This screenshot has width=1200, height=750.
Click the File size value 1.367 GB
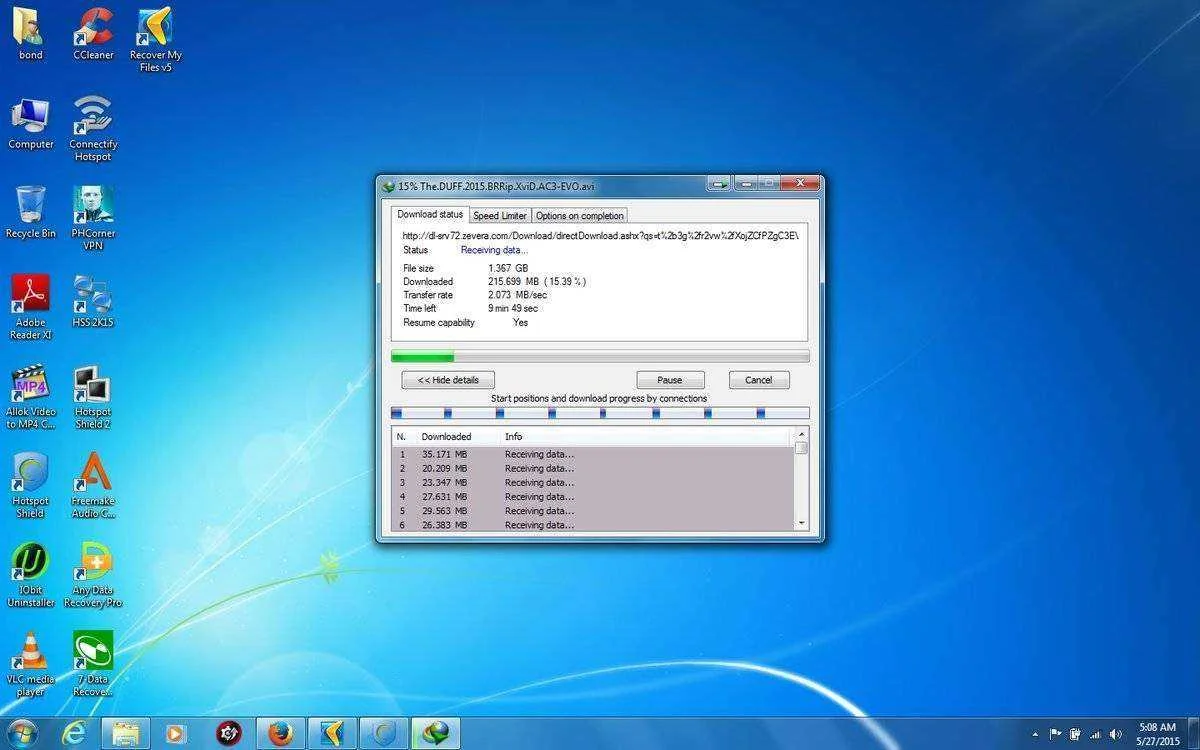click(508, 269)
